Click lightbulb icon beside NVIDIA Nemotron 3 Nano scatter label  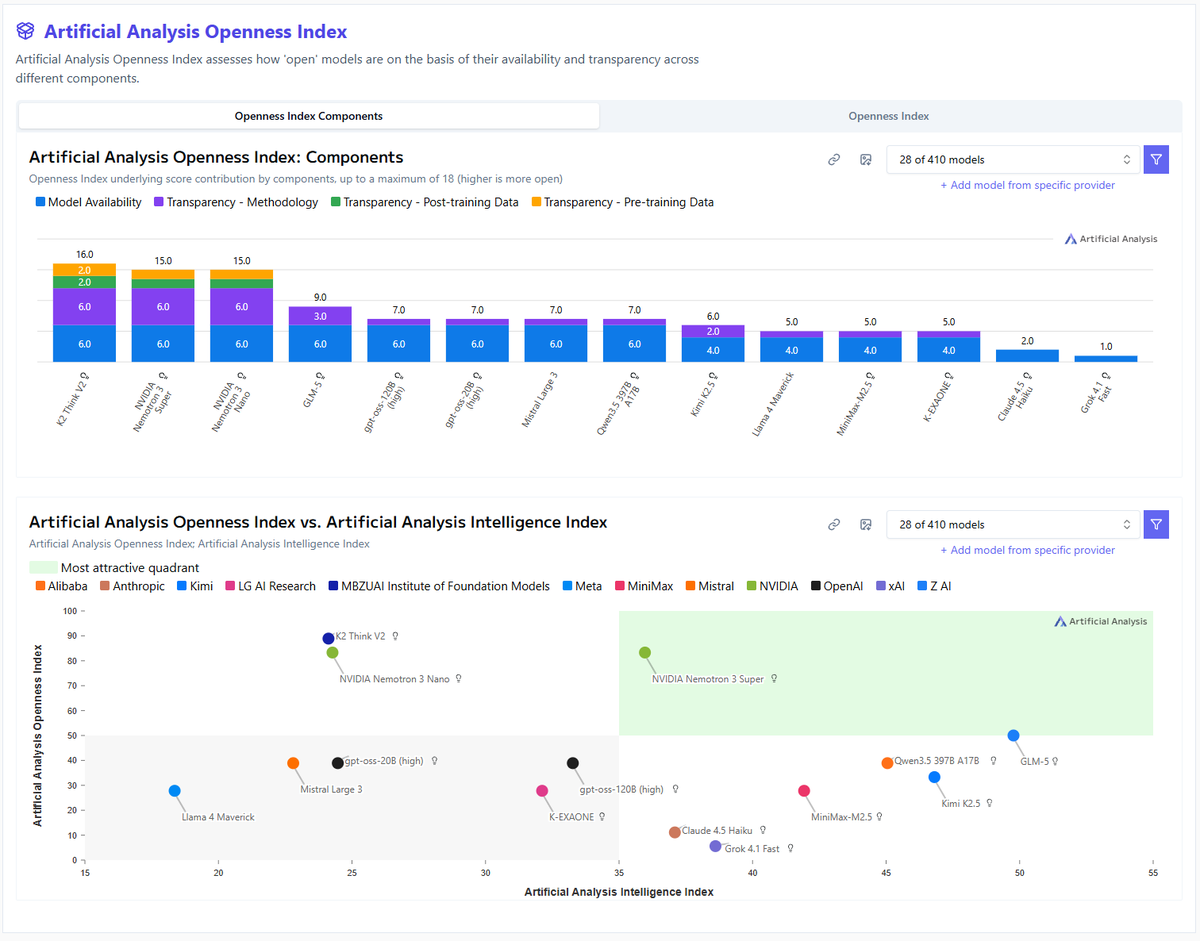pyautogui.click(x=459, y=679)
